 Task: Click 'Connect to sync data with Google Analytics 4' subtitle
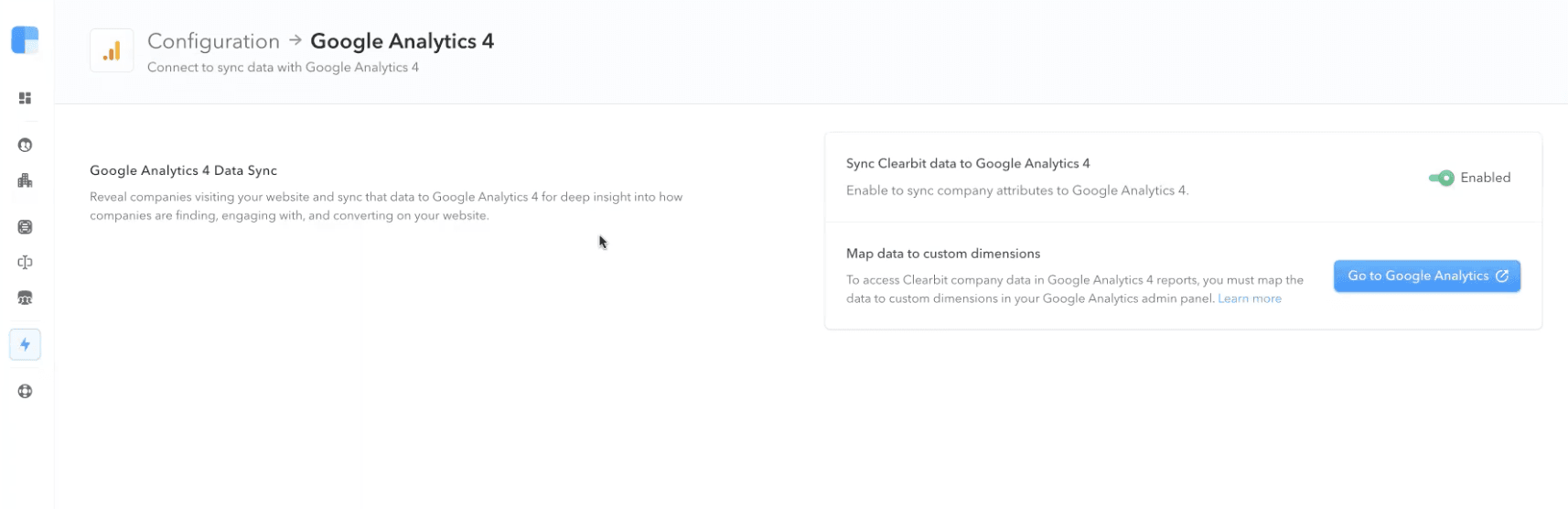pos(283,67)
